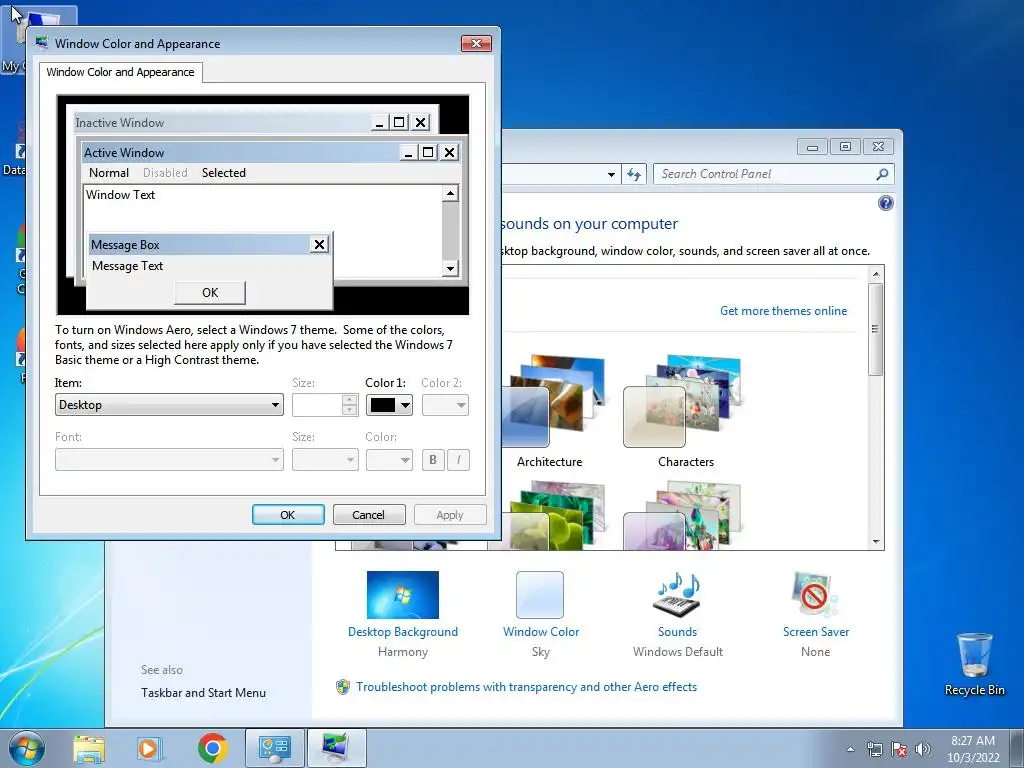Open the Color 1 dropdown arrow

[x=405, y=405]
